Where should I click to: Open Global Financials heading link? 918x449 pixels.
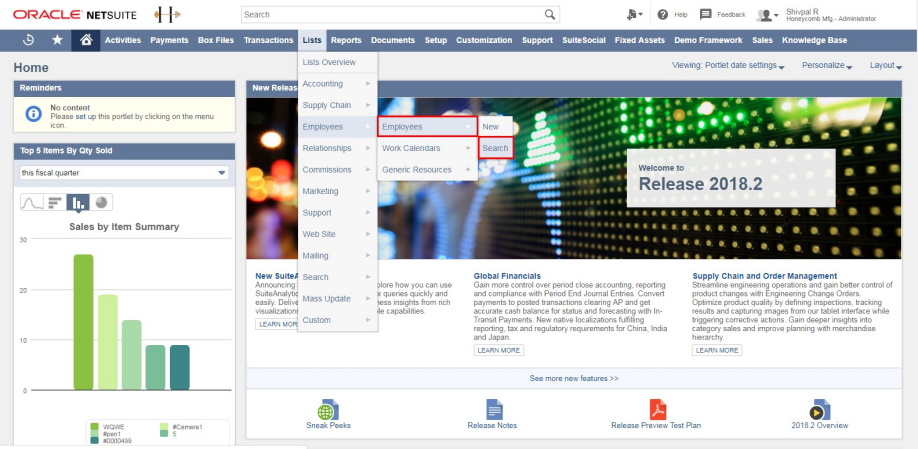507,276
